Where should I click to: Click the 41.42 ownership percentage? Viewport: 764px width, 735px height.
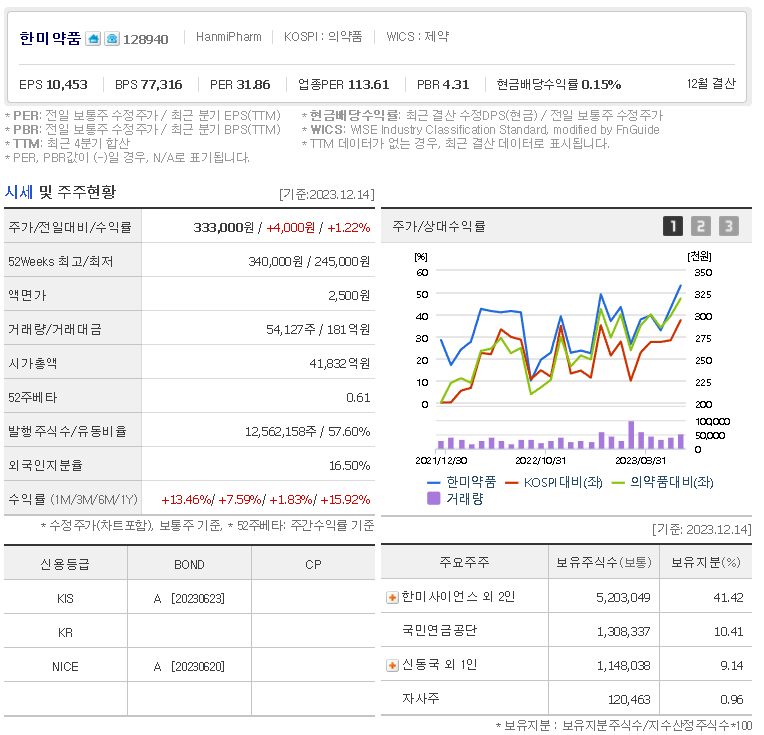click(x=728, y=598)
